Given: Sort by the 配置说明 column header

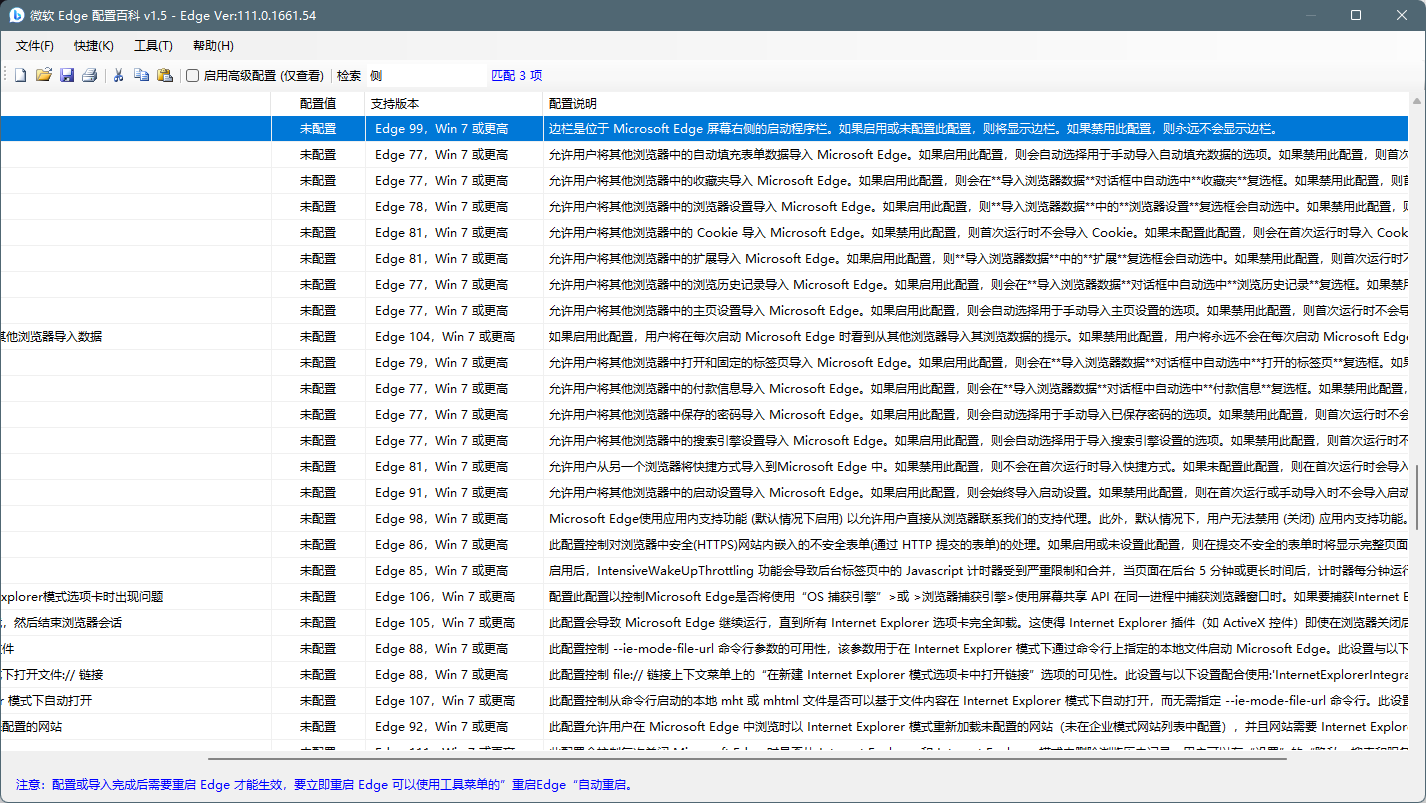Looking at the screenshot, I should coord(976,103).
